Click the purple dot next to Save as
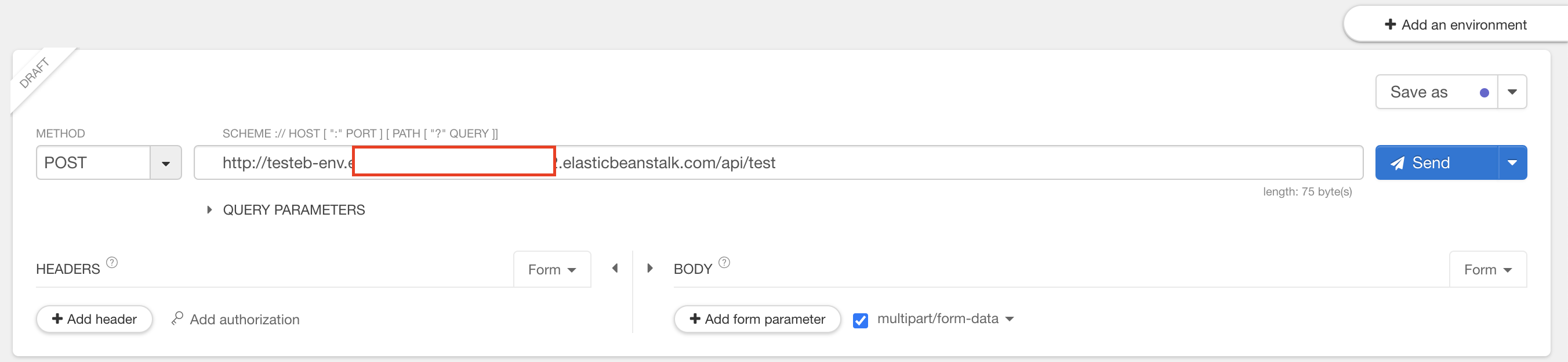Viewport: 1568px width, 362px height. (1484, 93)
